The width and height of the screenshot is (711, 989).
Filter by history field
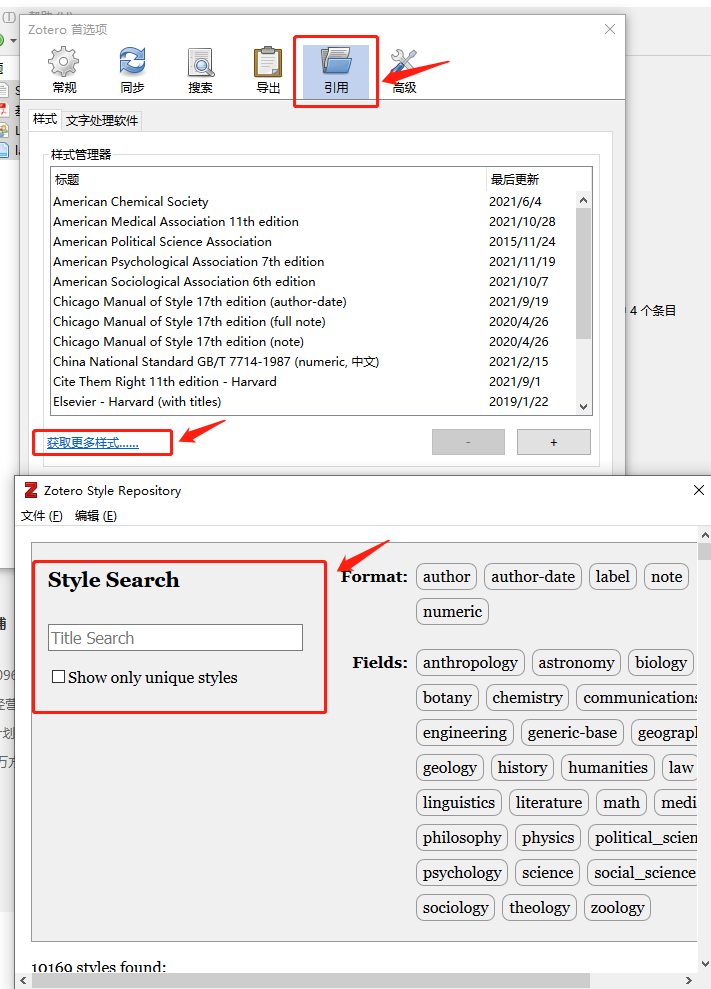522,767
